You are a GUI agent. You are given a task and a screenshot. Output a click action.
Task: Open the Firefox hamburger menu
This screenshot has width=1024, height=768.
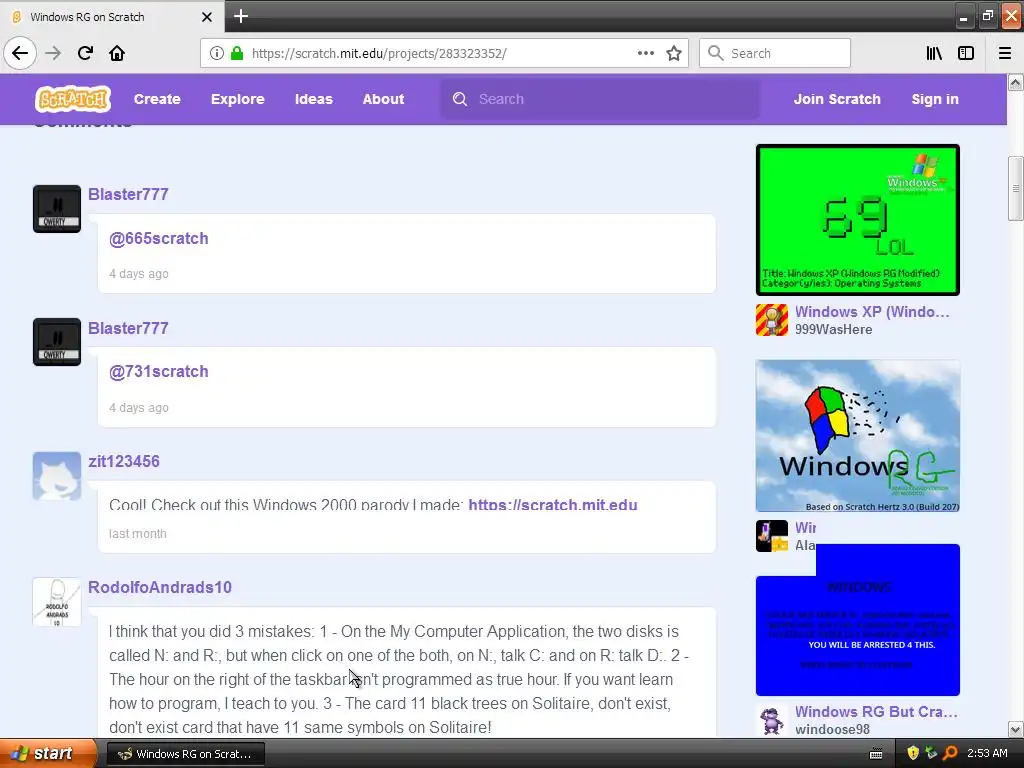1005,53
